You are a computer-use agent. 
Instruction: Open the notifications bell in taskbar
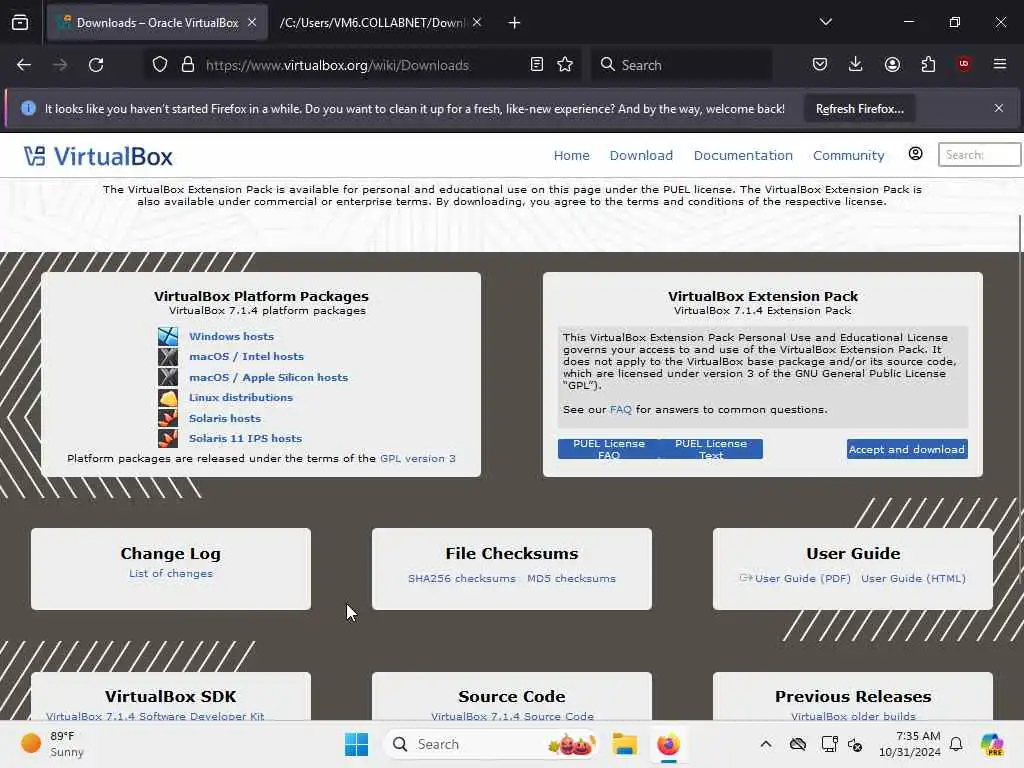click(x=956, y=744)
